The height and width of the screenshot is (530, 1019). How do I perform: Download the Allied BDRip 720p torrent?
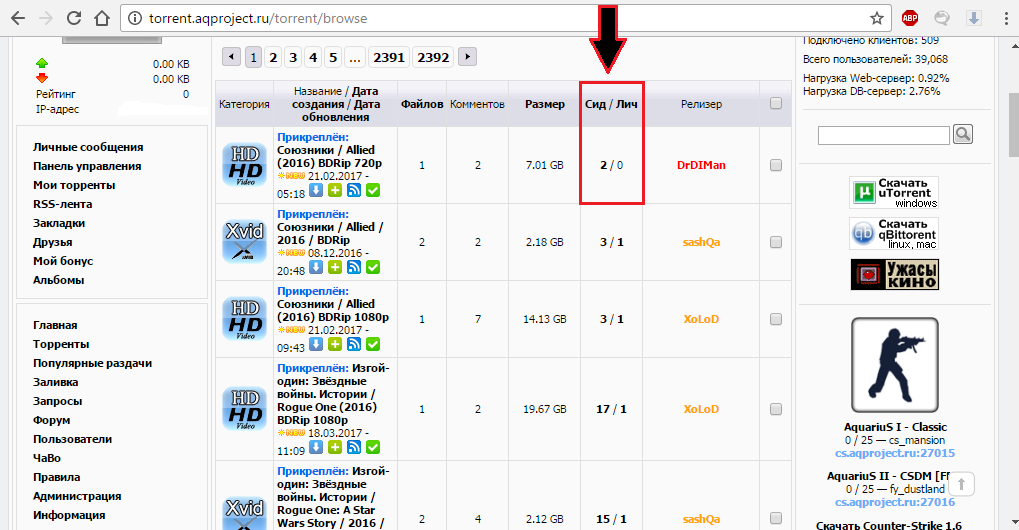pyautogui.click(x=316, y=190)
